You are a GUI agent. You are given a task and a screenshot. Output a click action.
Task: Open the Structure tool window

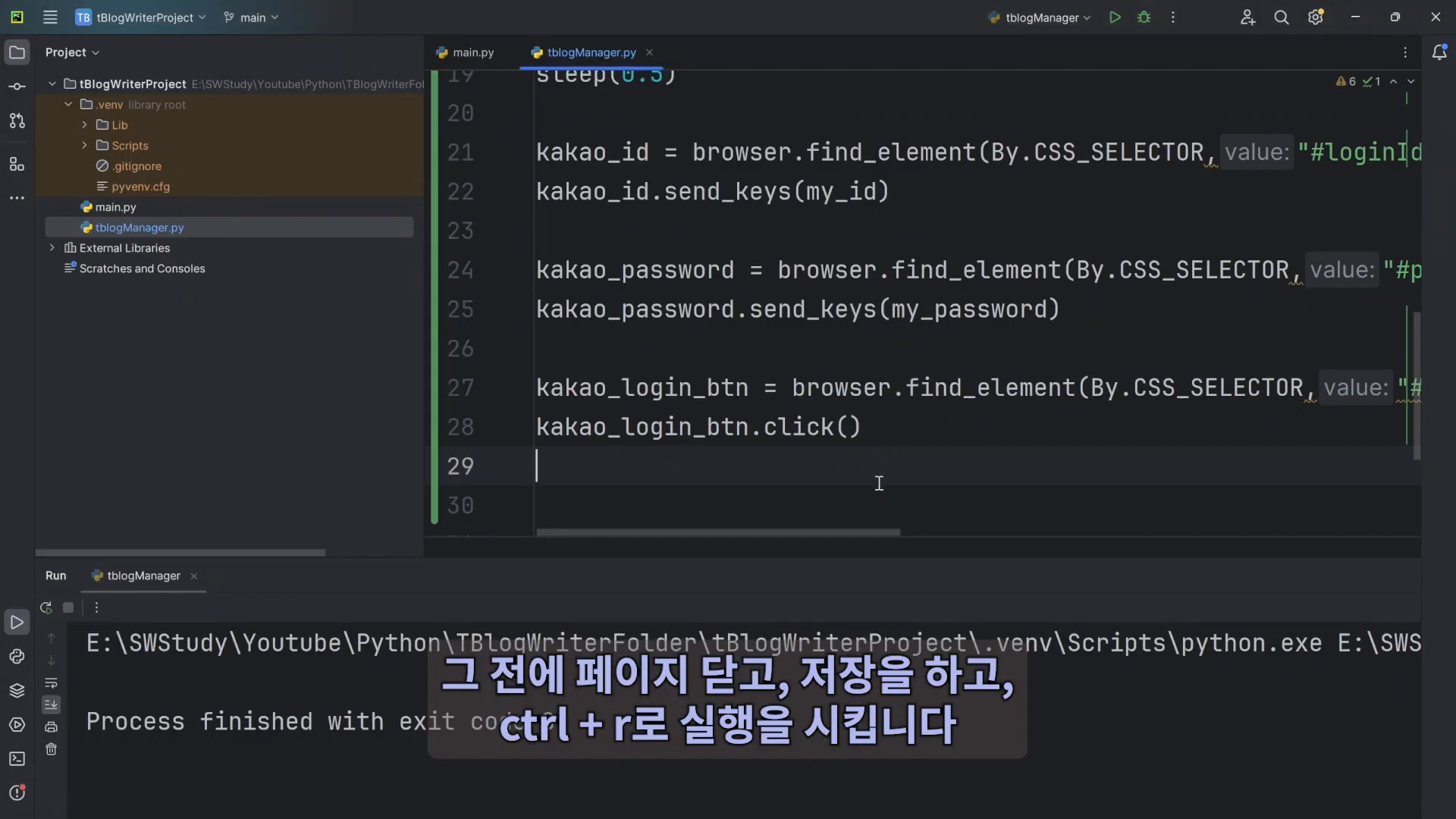[x=17, y=164]
